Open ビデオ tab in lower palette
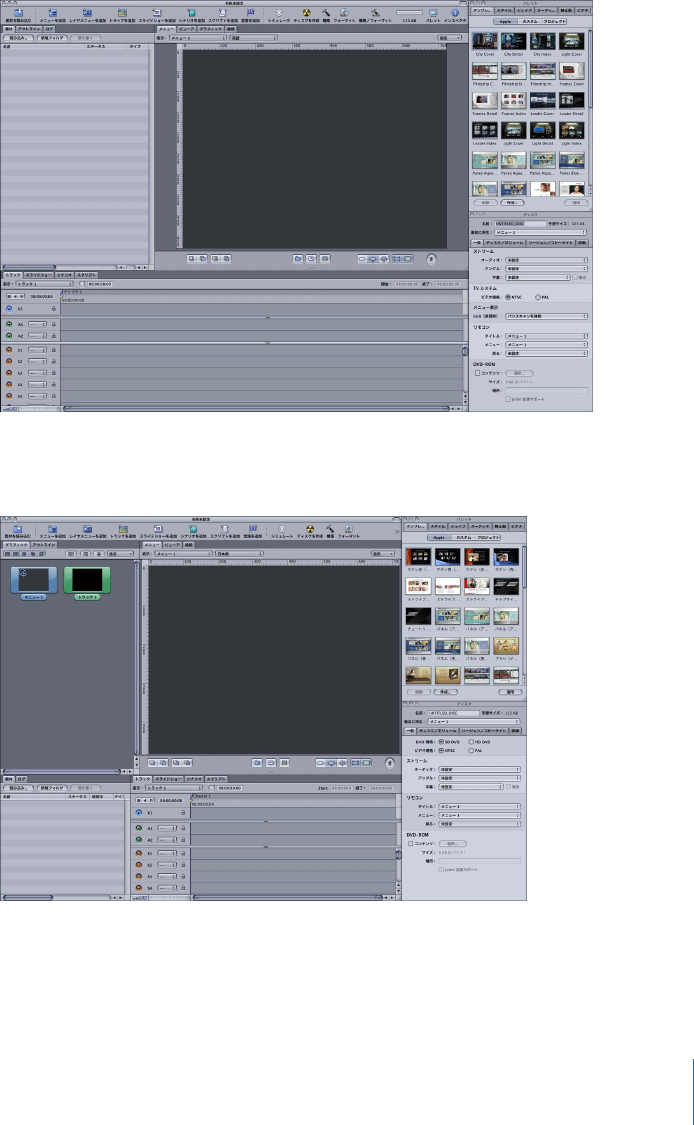The image size is (694, 1125). point(517,527)
